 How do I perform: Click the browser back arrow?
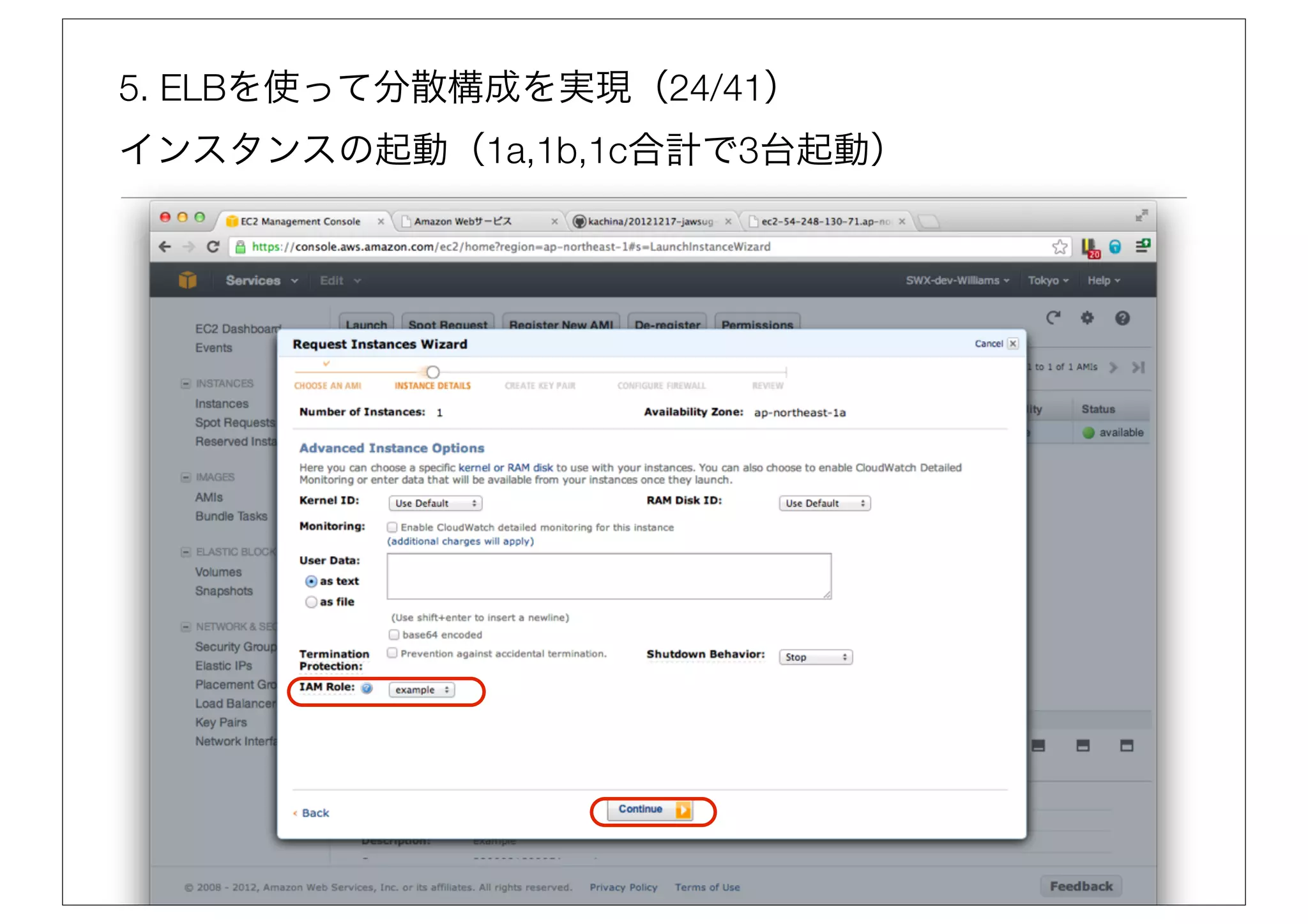(x=165, y=247)
